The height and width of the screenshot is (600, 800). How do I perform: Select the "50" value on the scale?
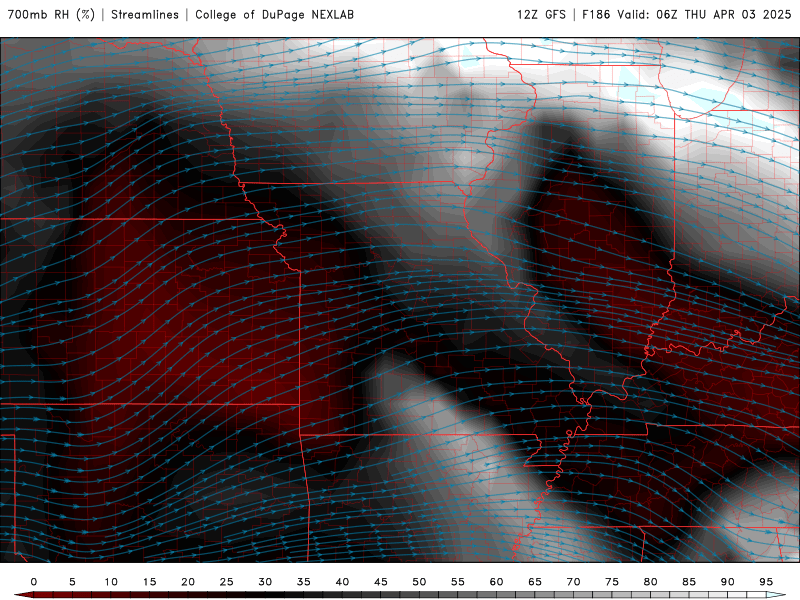419,582
